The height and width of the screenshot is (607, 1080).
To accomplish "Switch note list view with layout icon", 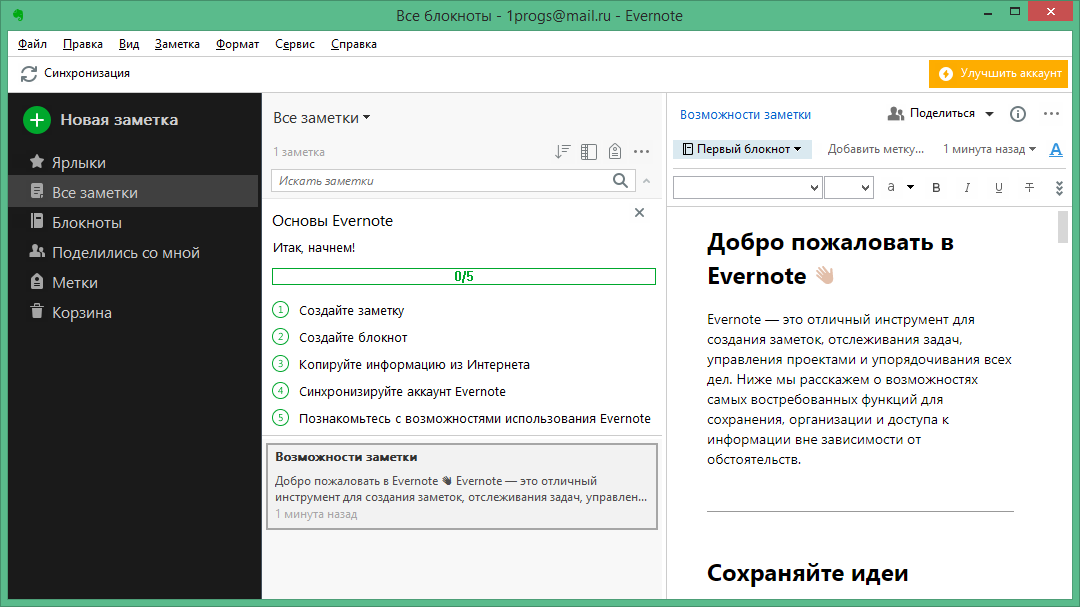I will click(x=588, y=151).
